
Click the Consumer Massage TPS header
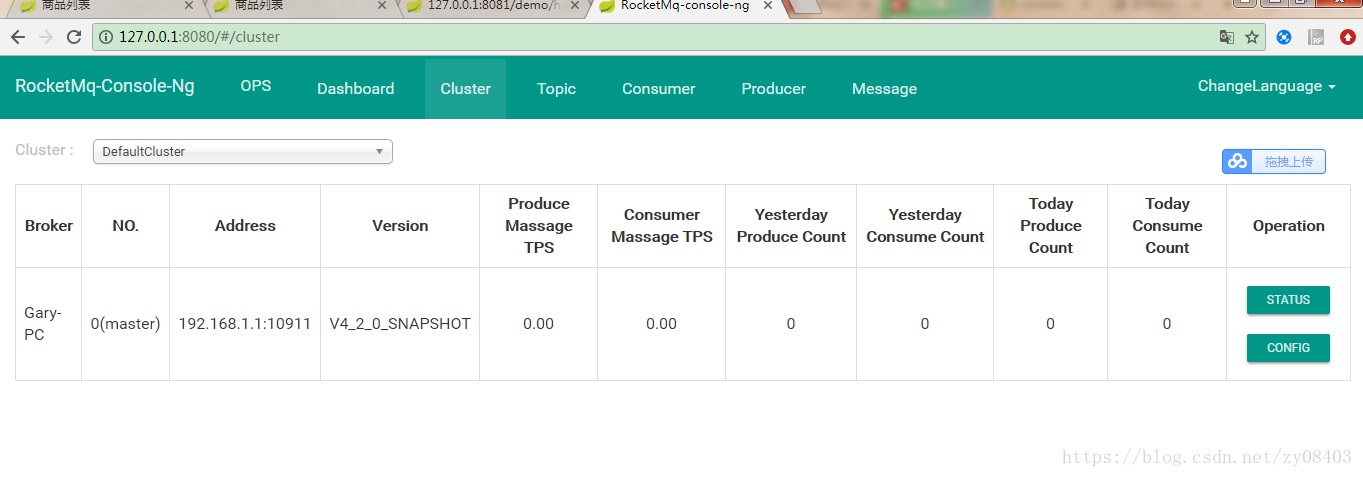tap(662, 226)
